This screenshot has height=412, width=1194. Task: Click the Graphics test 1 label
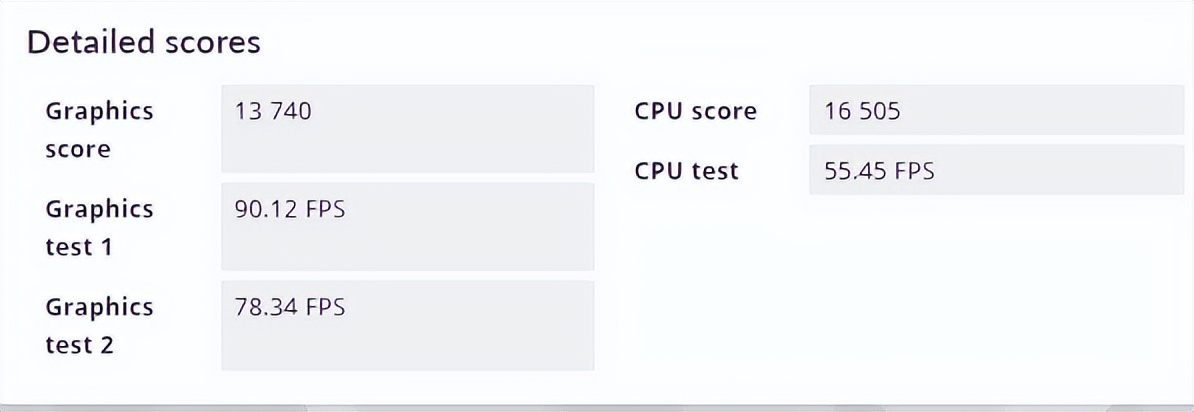tap(99, 228)
